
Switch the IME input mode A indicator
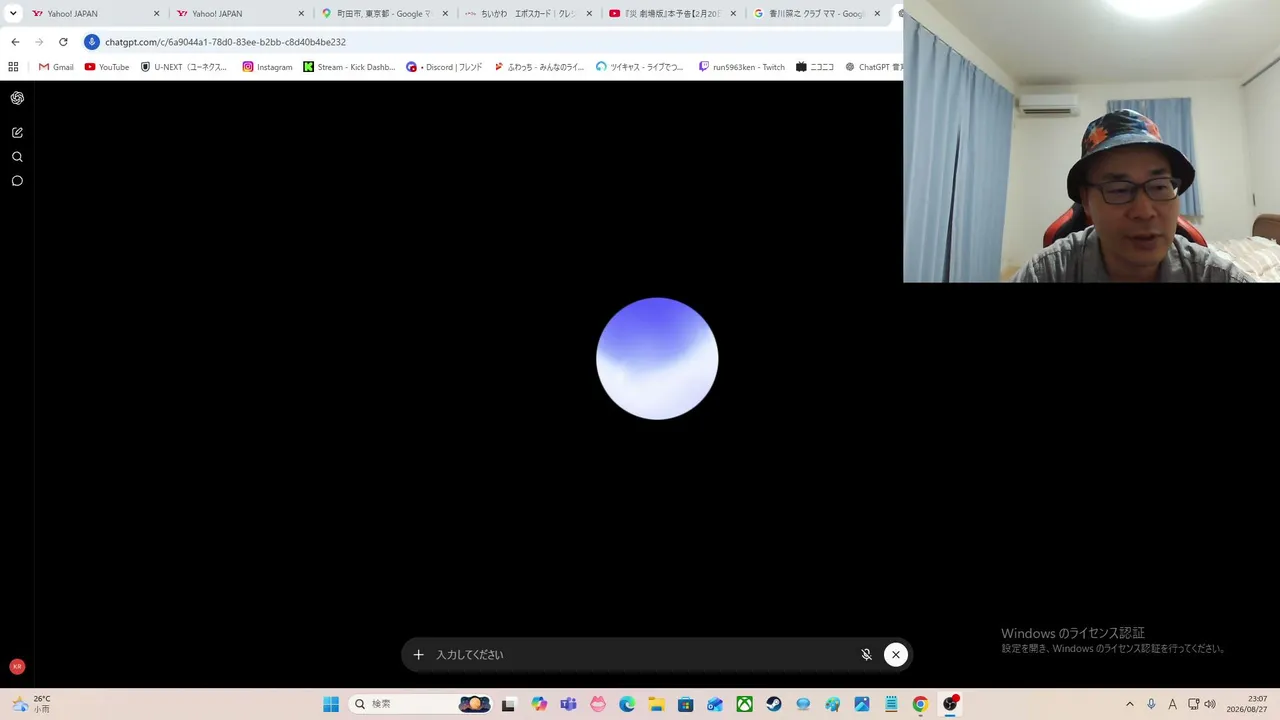(1173, 704)
